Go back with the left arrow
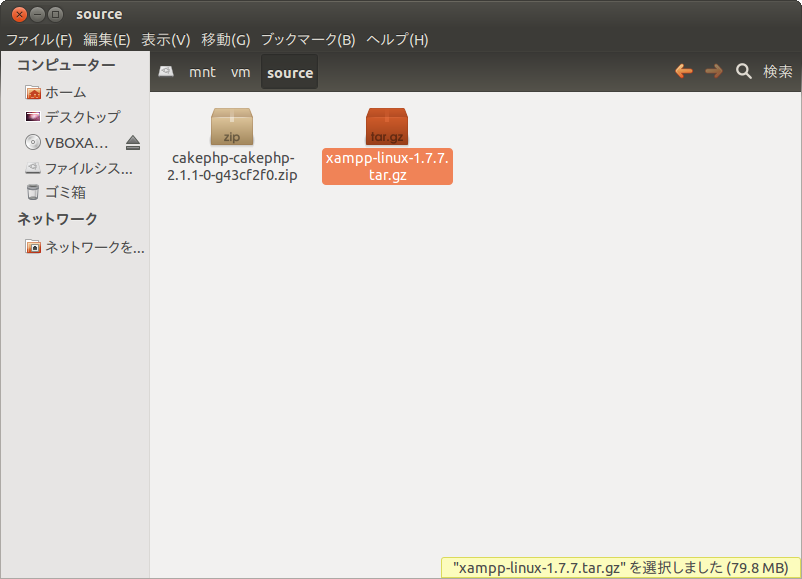802x579 pixels. pyautogui.click(x=684, y=71)
